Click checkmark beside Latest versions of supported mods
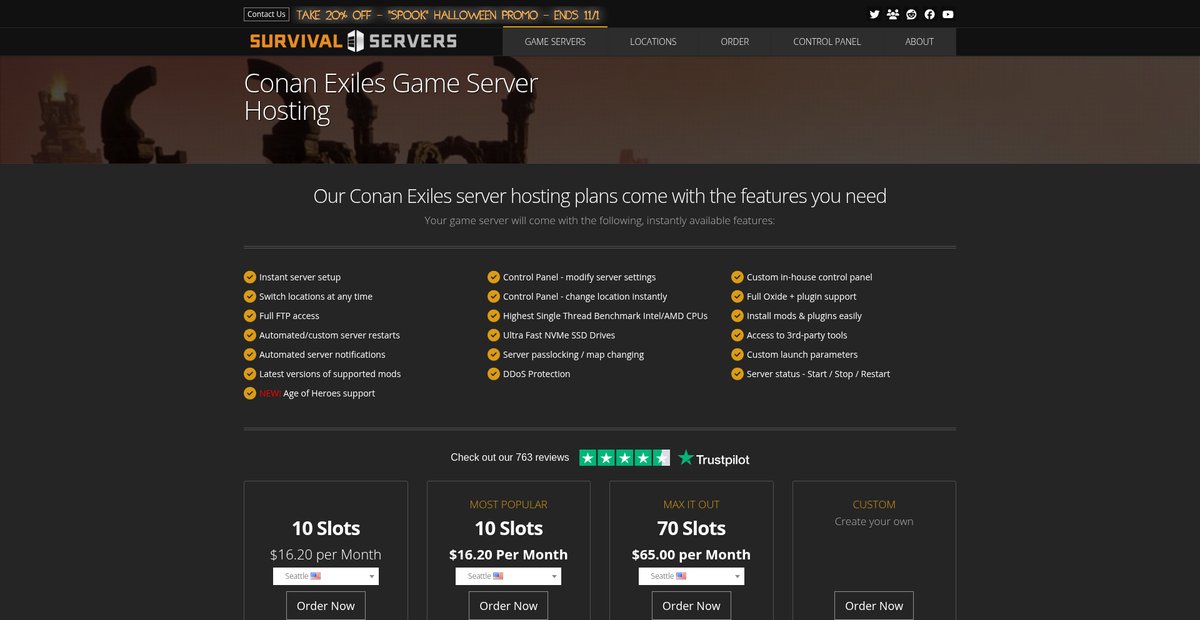 (250, 374)
